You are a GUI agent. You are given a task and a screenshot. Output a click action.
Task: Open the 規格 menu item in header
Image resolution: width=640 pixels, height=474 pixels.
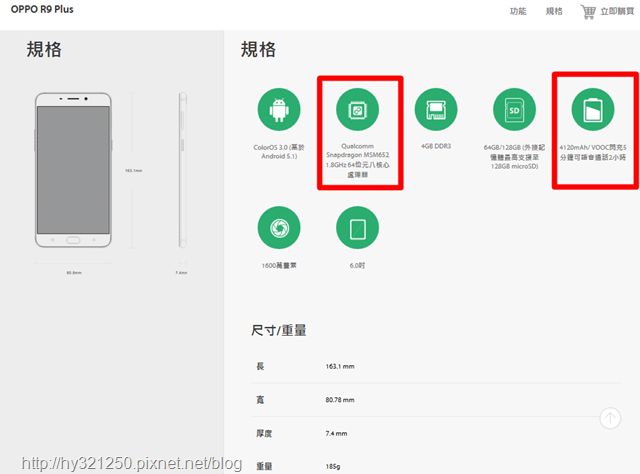pos(554,11)
